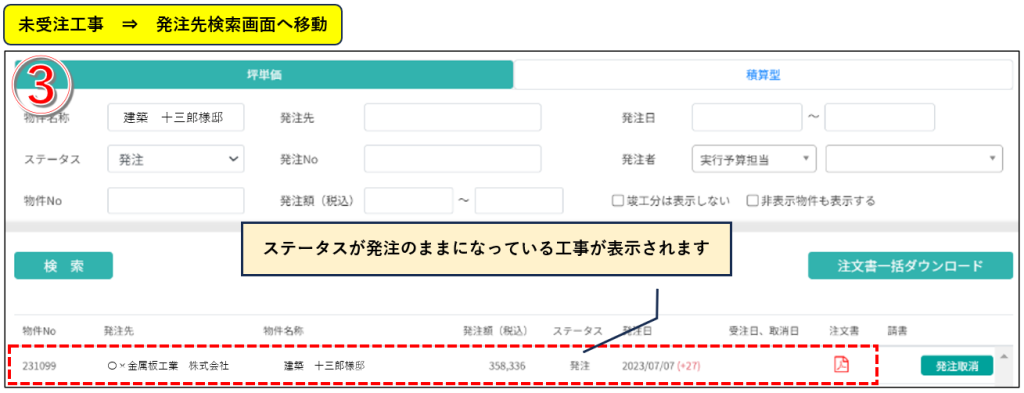Select 発注 status cell in results row
This screenshot has width=1024, height=393.
(x=579, y=366)
